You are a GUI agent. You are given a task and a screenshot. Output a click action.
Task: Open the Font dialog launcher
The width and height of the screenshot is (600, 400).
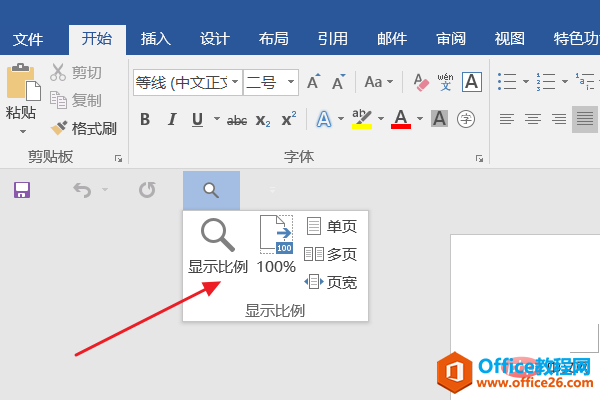(479, 158)
